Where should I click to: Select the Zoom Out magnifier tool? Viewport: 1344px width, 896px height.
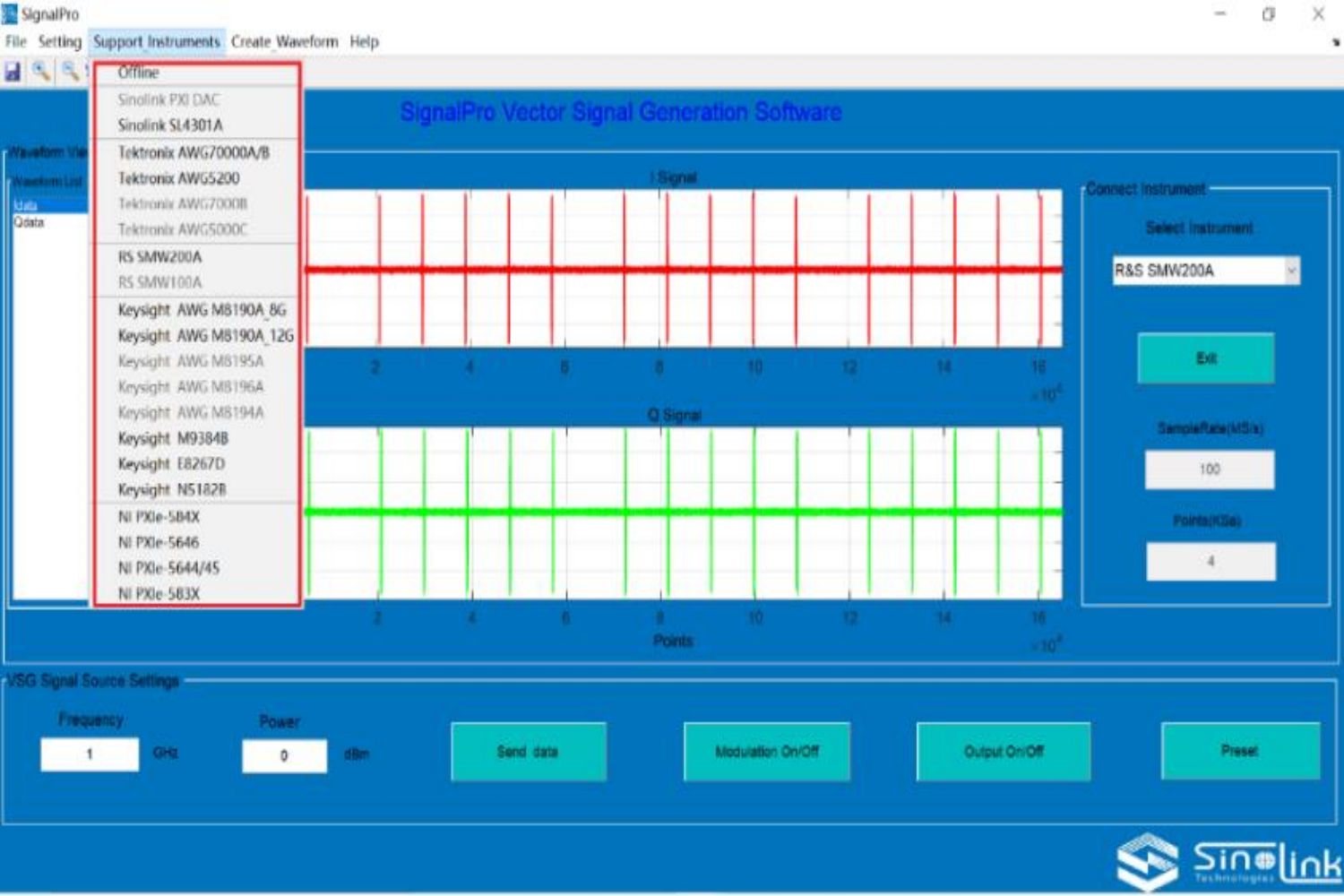click(x=70, y=72)
